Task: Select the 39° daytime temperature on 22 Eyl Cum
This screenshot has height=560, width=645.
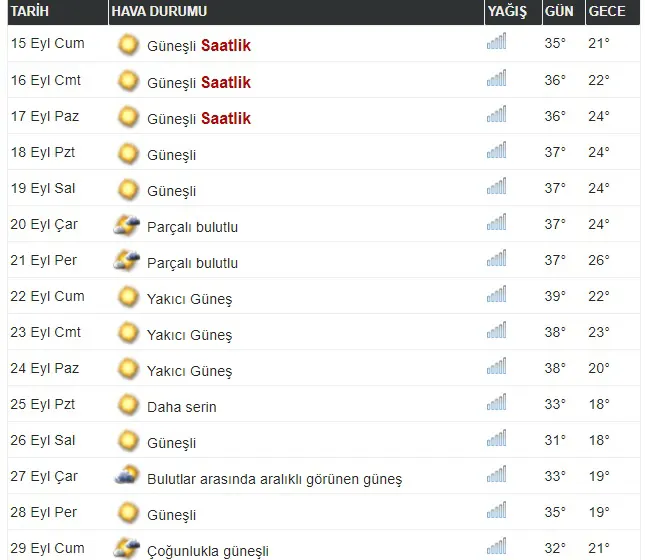Action: point(555,297)
